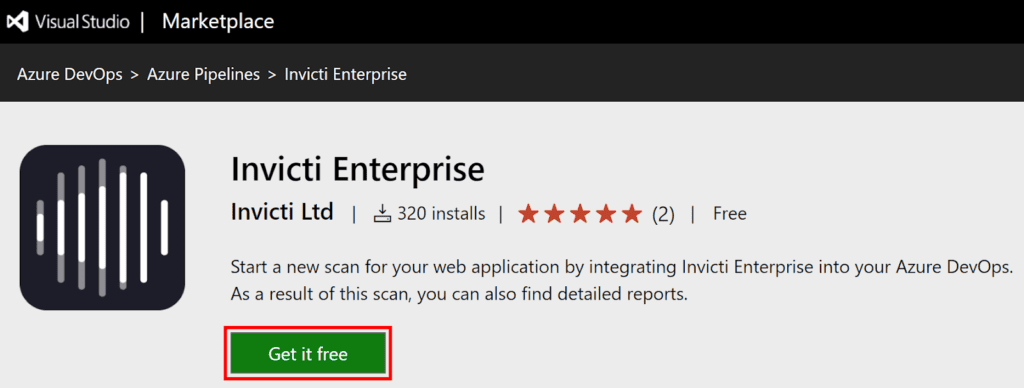Click the Free pricing label
Viewport: 1024px width, 388px height.
pyautogui.click(x=729, y=214)
